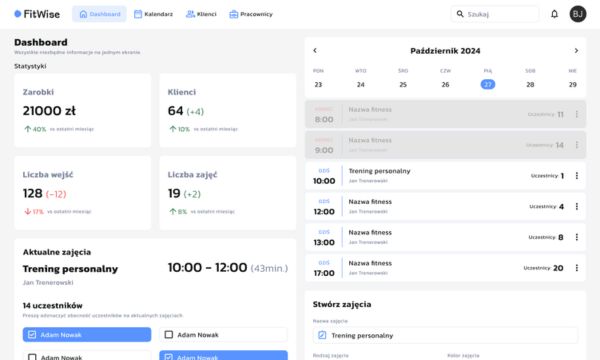Select day 29 in the calendar
600x360 pixels.
point(573,85)
